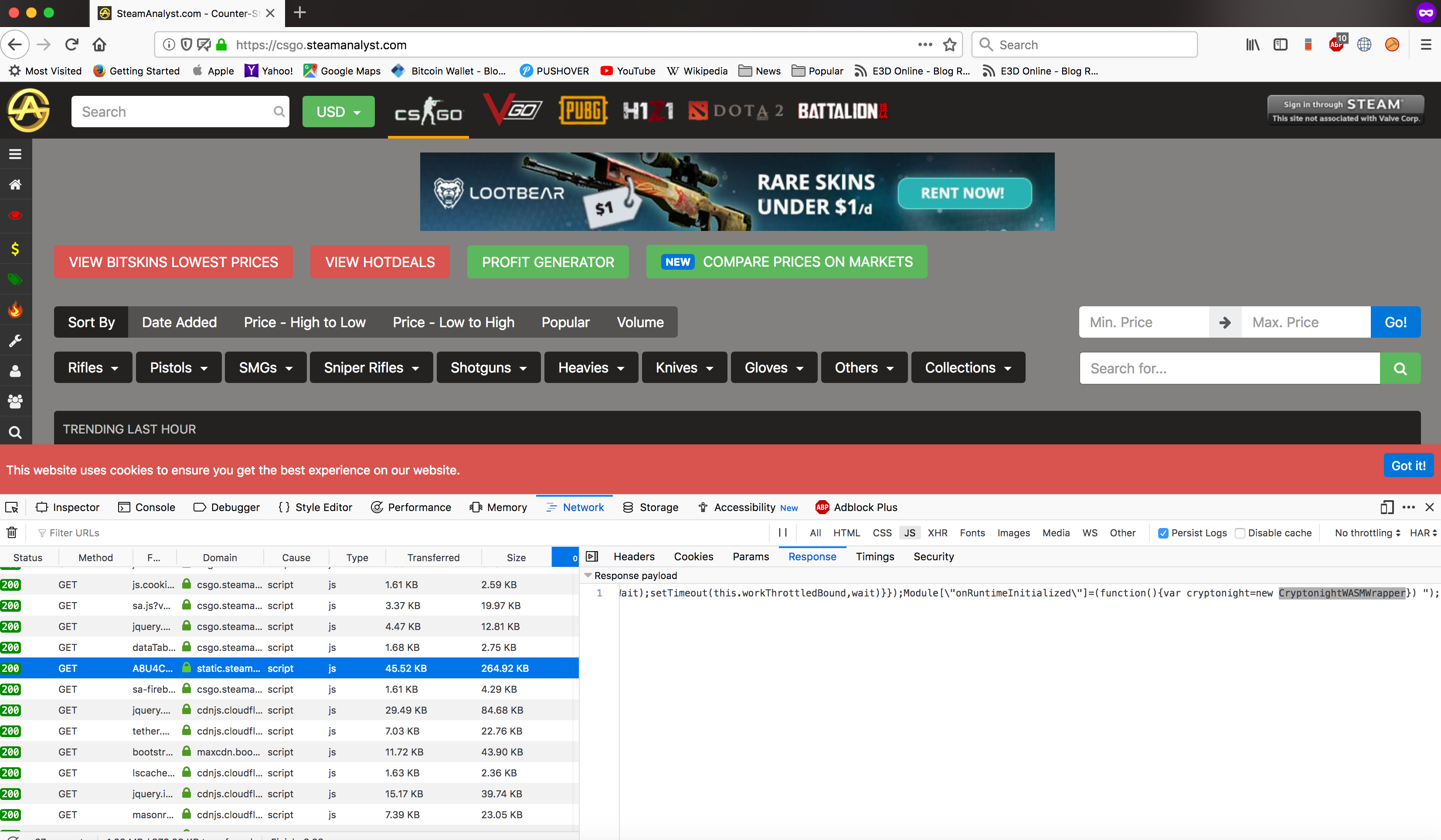Image resolution: width=1441 pixels, height=840 pixels.
Task: Click the green tag sidebar icon
Action: tap(15, 279)
